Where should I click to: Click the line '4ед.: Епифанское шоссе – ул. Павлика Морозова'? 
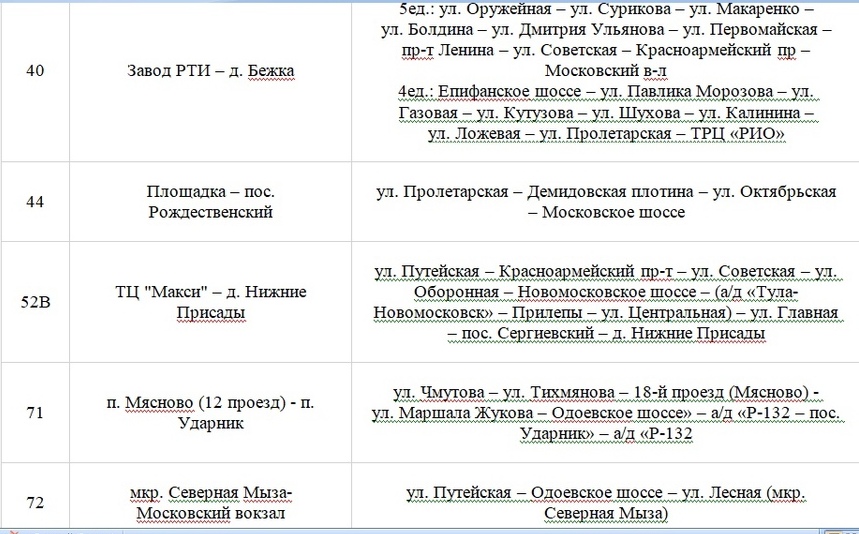(606, 91)
